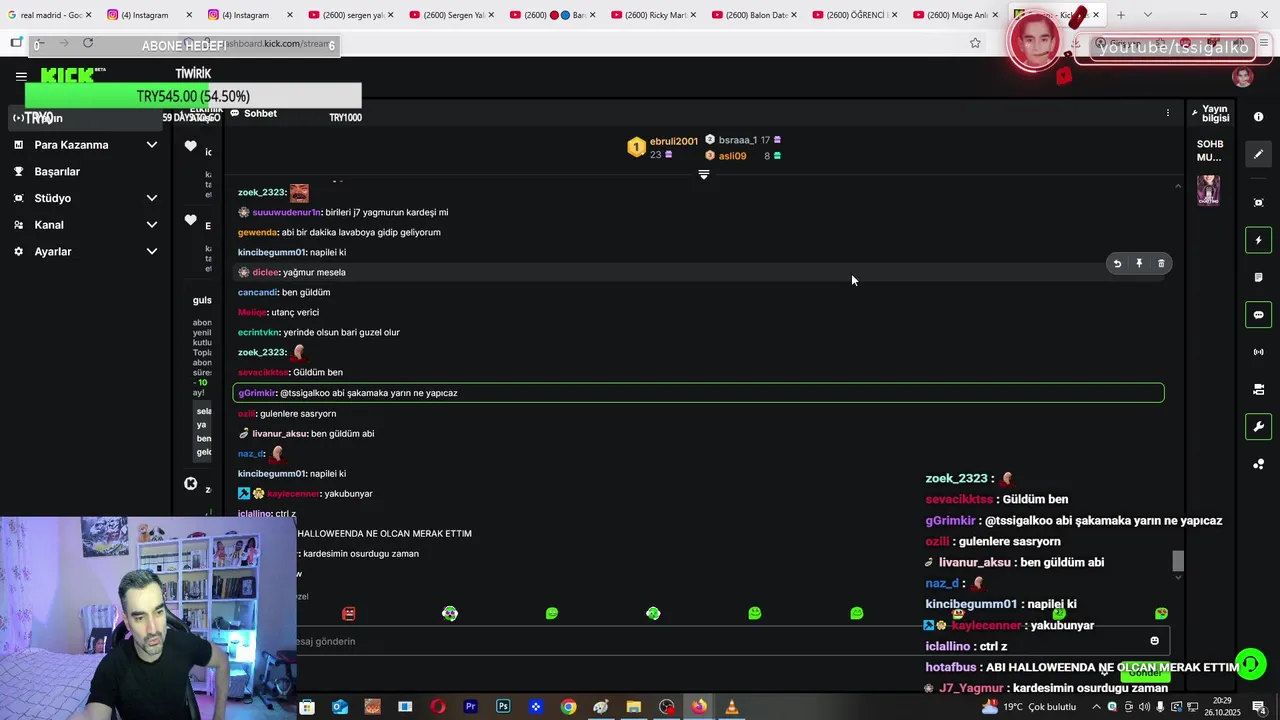Switch to the Balon Data YouTube tab
The height and width of the screenshot is (720, 1280).
pos(754,15)
